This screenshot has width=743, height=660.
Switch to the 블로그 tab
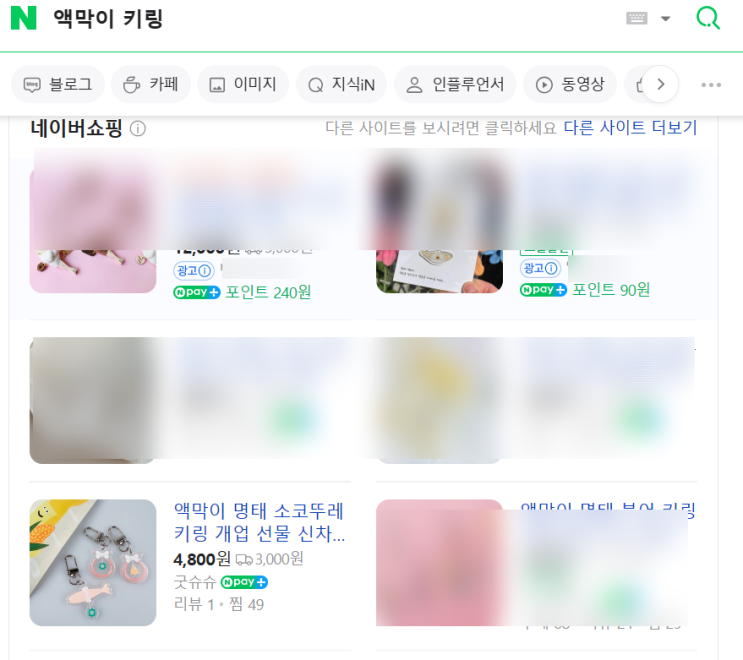click(58, 84)
